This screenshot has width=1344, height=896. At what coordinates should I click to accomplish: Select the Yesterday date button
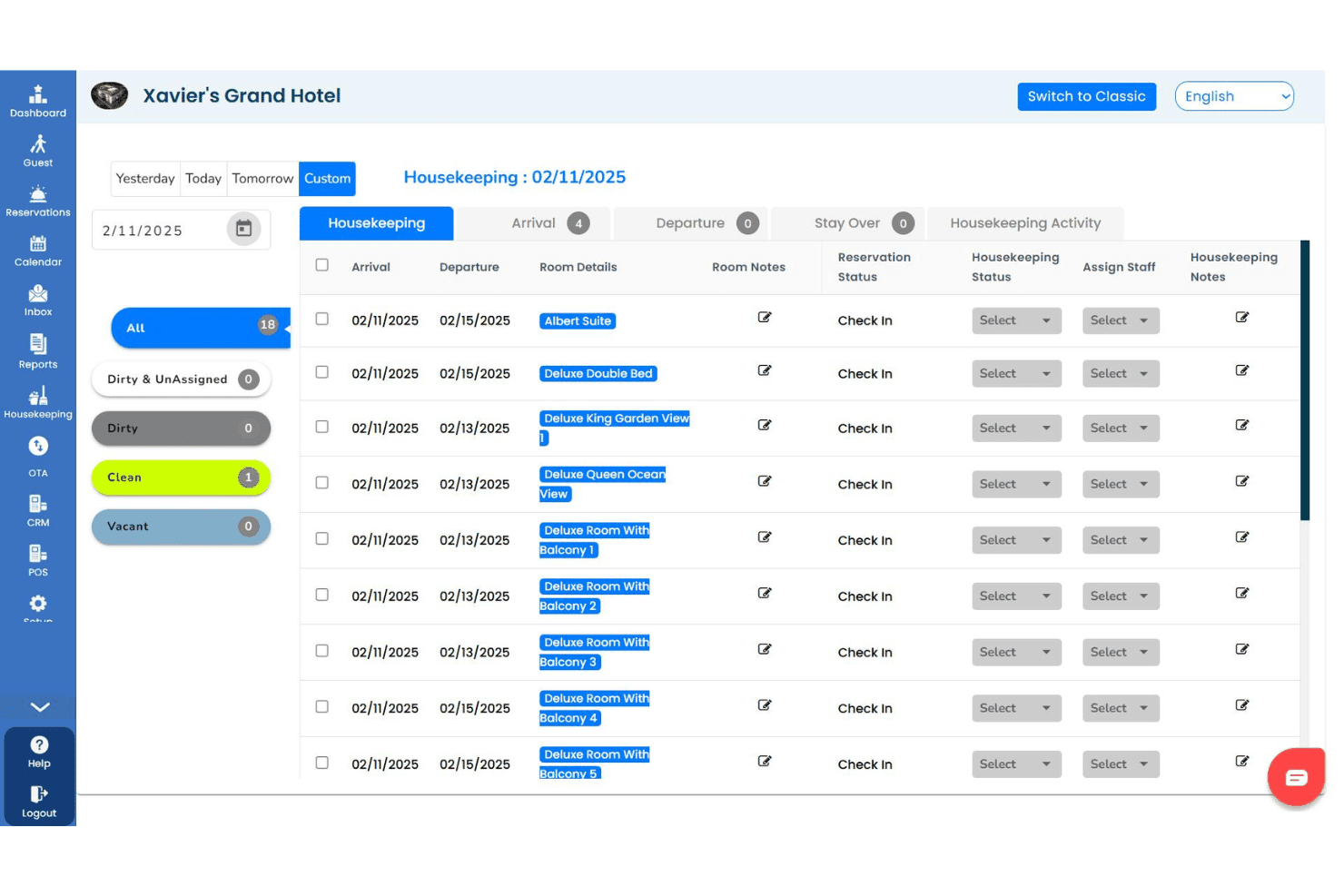point(145,179)
